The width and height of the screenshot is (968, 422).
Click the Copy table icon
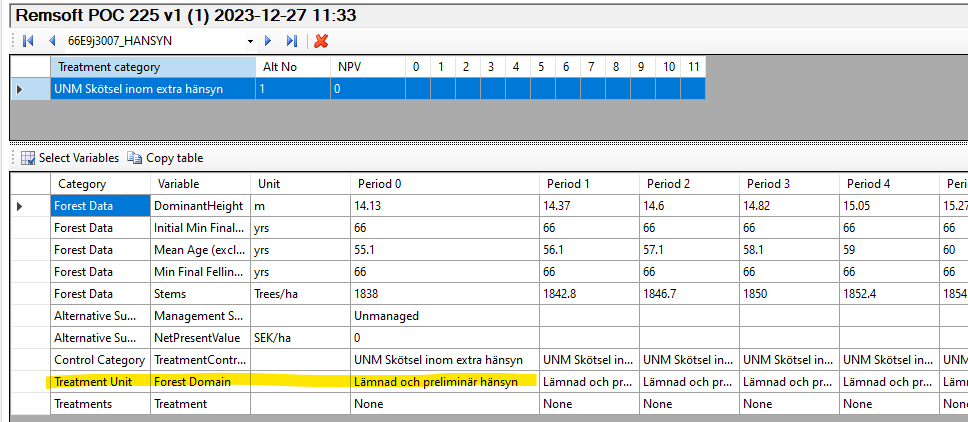(x=134, y=158)
